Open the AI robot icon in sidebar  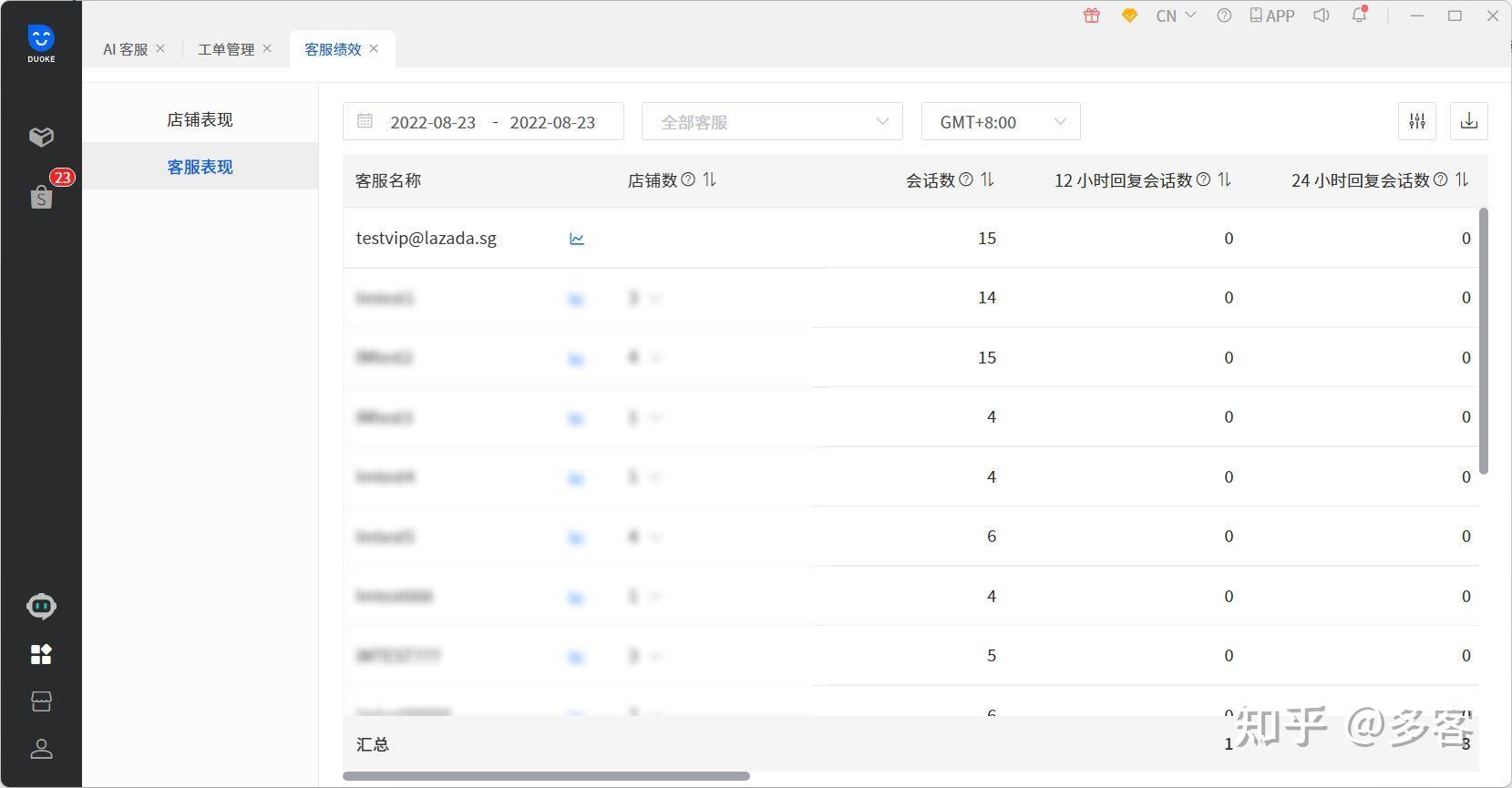[41, 606]
